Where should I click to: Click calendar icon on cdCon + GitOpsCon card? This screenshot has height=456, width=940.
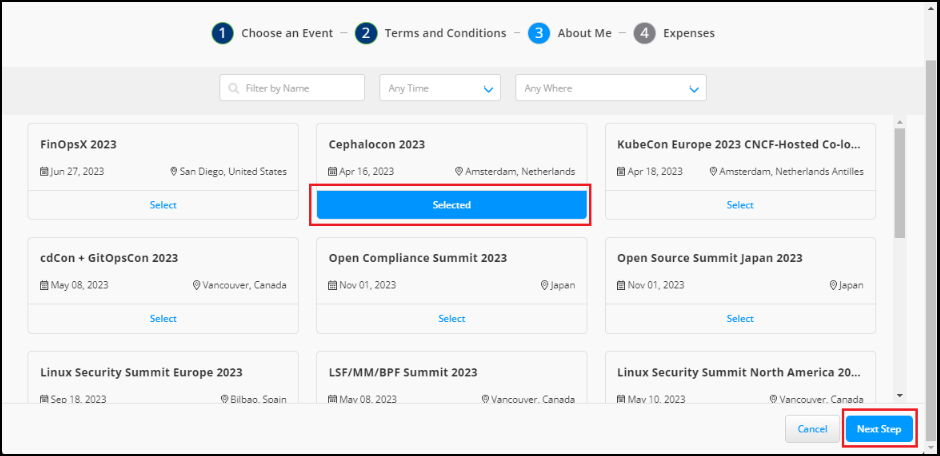tap(44, 285)
